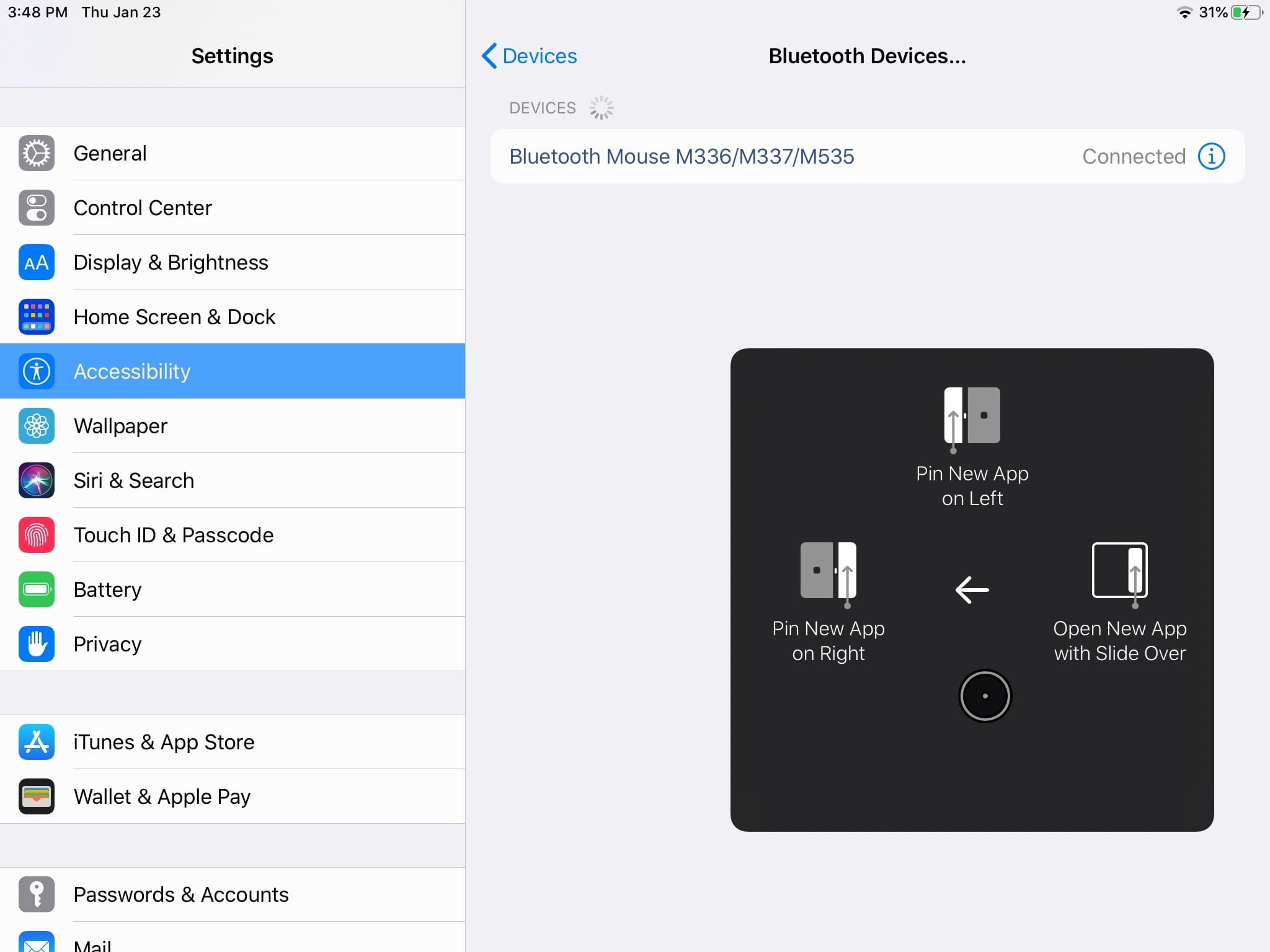Open Mail settings

click(x=233, y=942)
